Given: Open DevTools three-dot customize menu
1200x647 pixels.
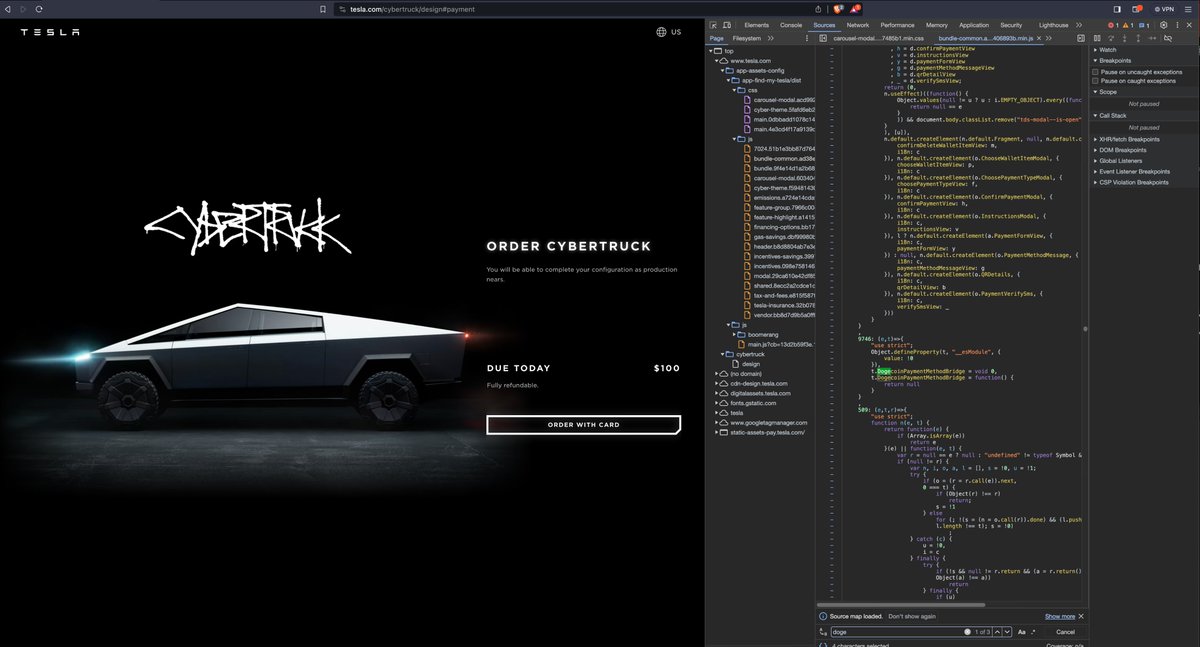Looking at the screenshot, I should pyautogui.click(x=1176, y=24).
